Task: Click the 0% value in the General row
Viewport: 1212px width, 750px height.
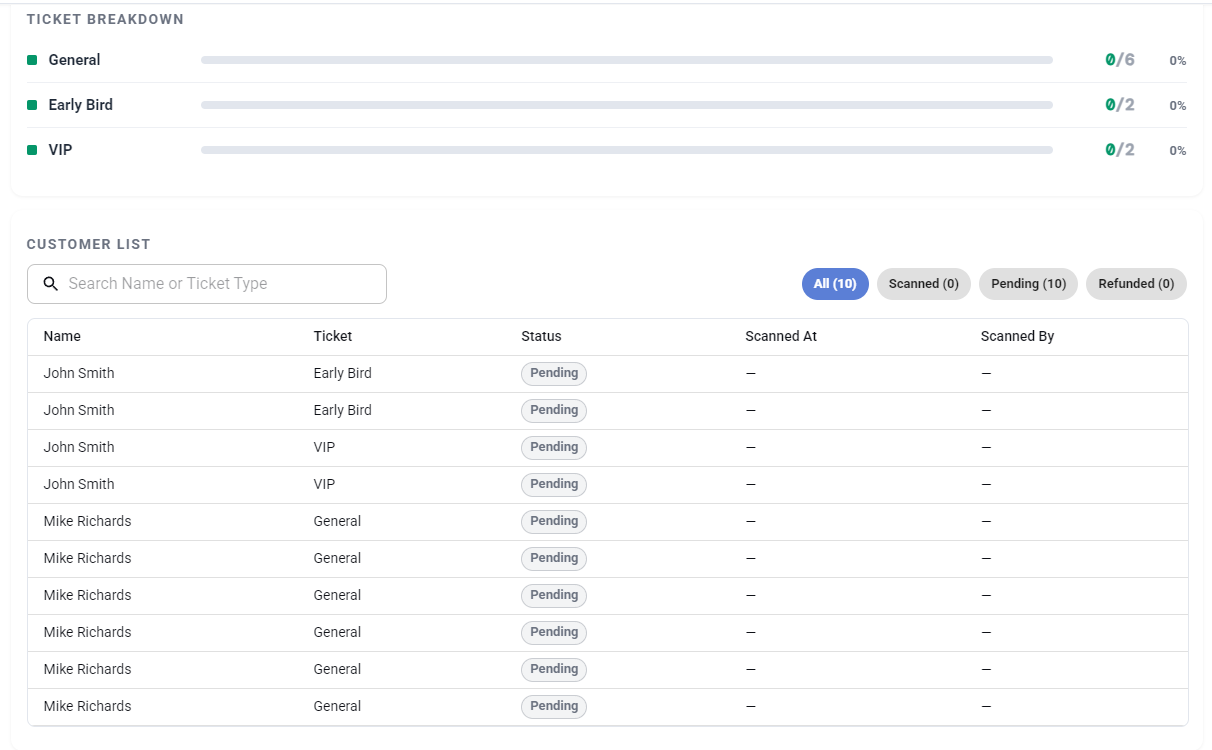Action: pos(1178,61)
